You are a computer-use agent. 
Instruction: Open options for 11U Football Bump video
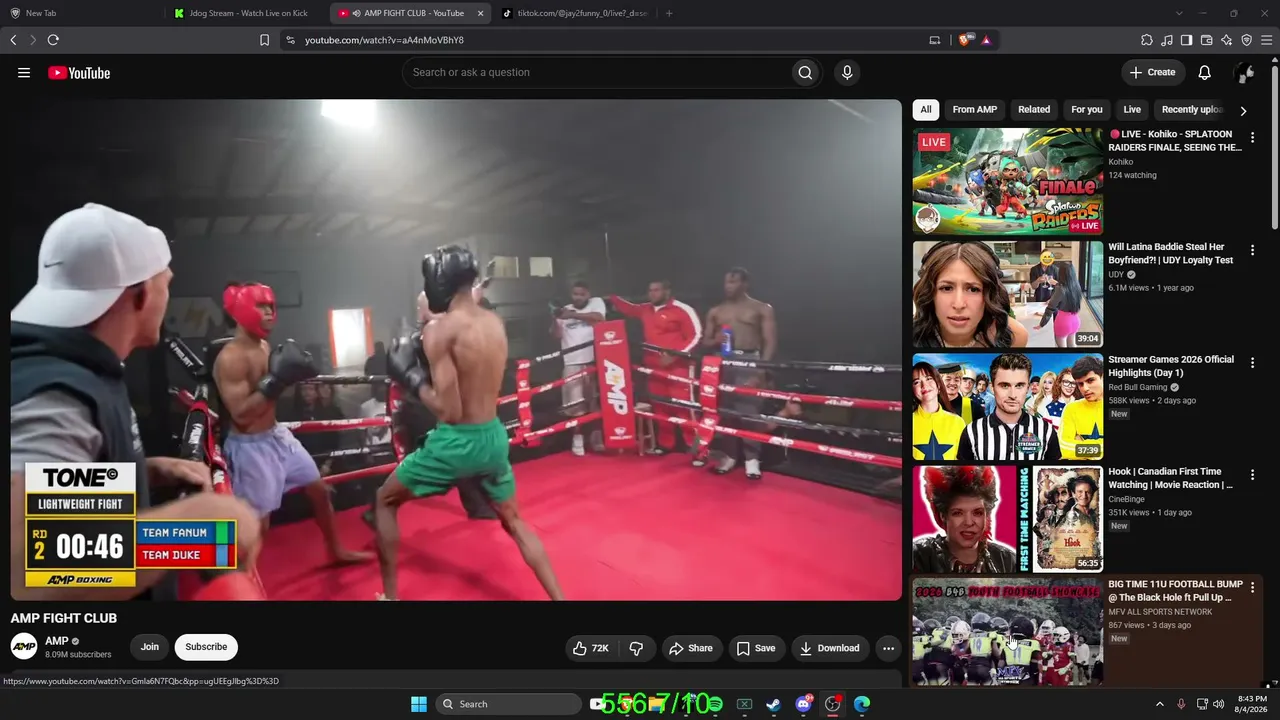[x=1252, y=588]
